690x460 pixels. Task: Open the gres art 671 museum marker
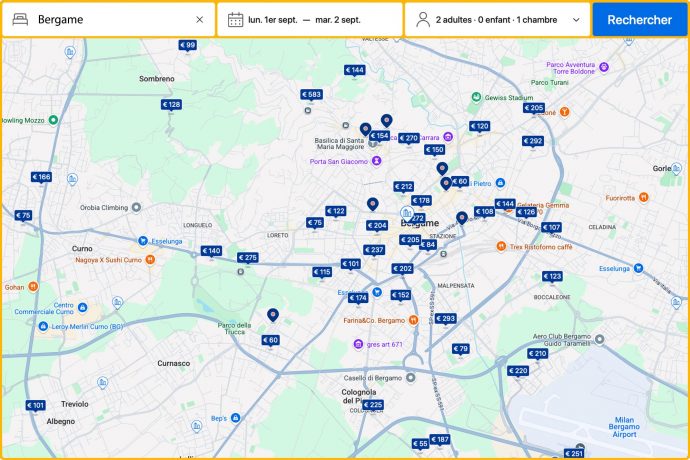point(358,345)
